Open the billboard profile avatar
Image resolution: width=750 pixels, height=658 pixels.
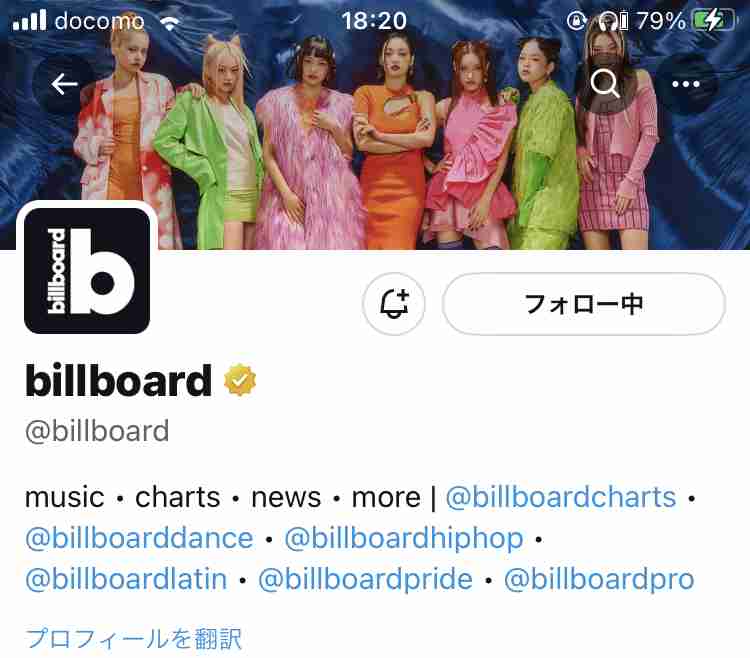tap(87, 271)
